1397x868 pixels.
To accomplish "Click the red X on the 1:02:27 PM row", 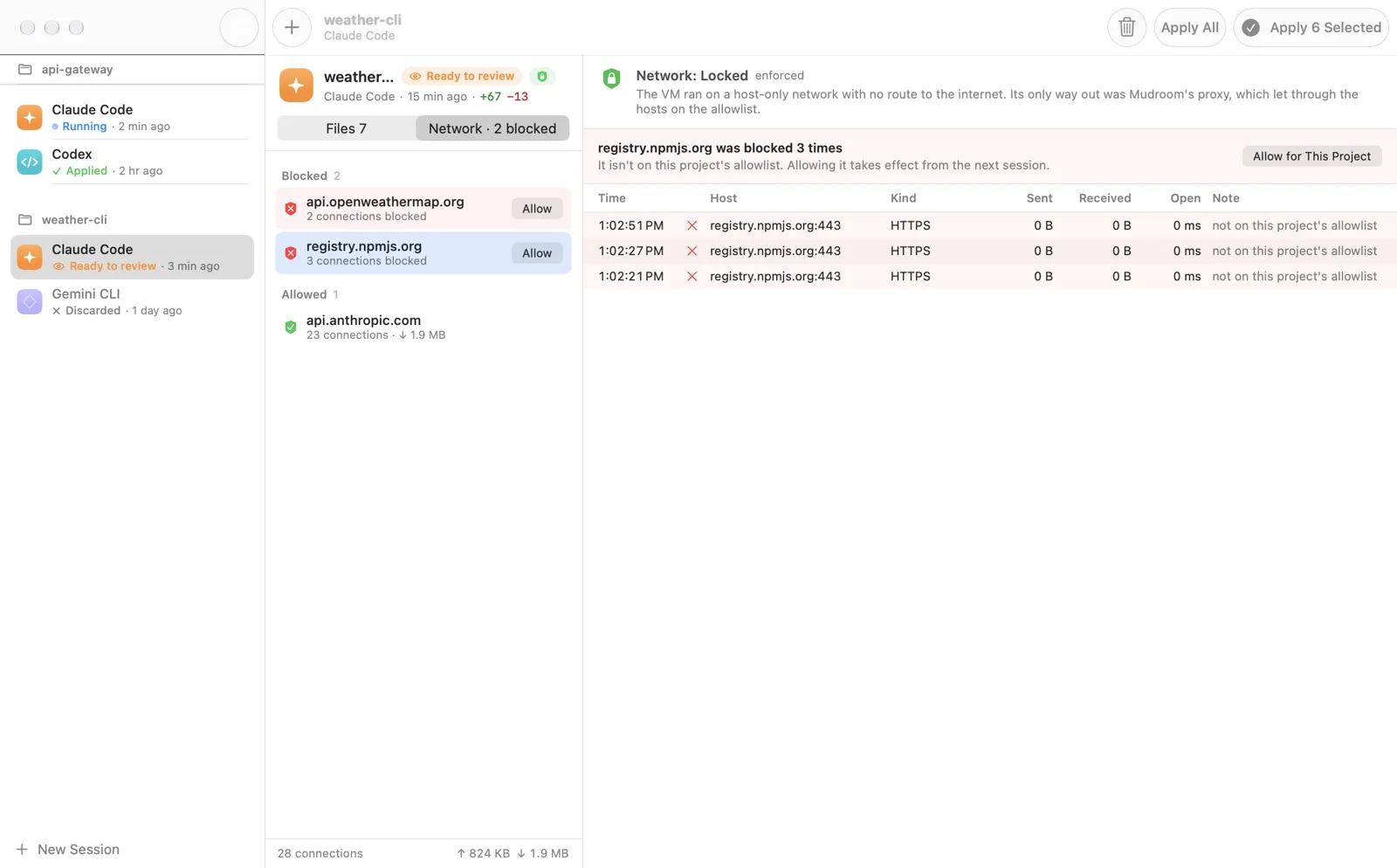I will (x=692, y=251).
